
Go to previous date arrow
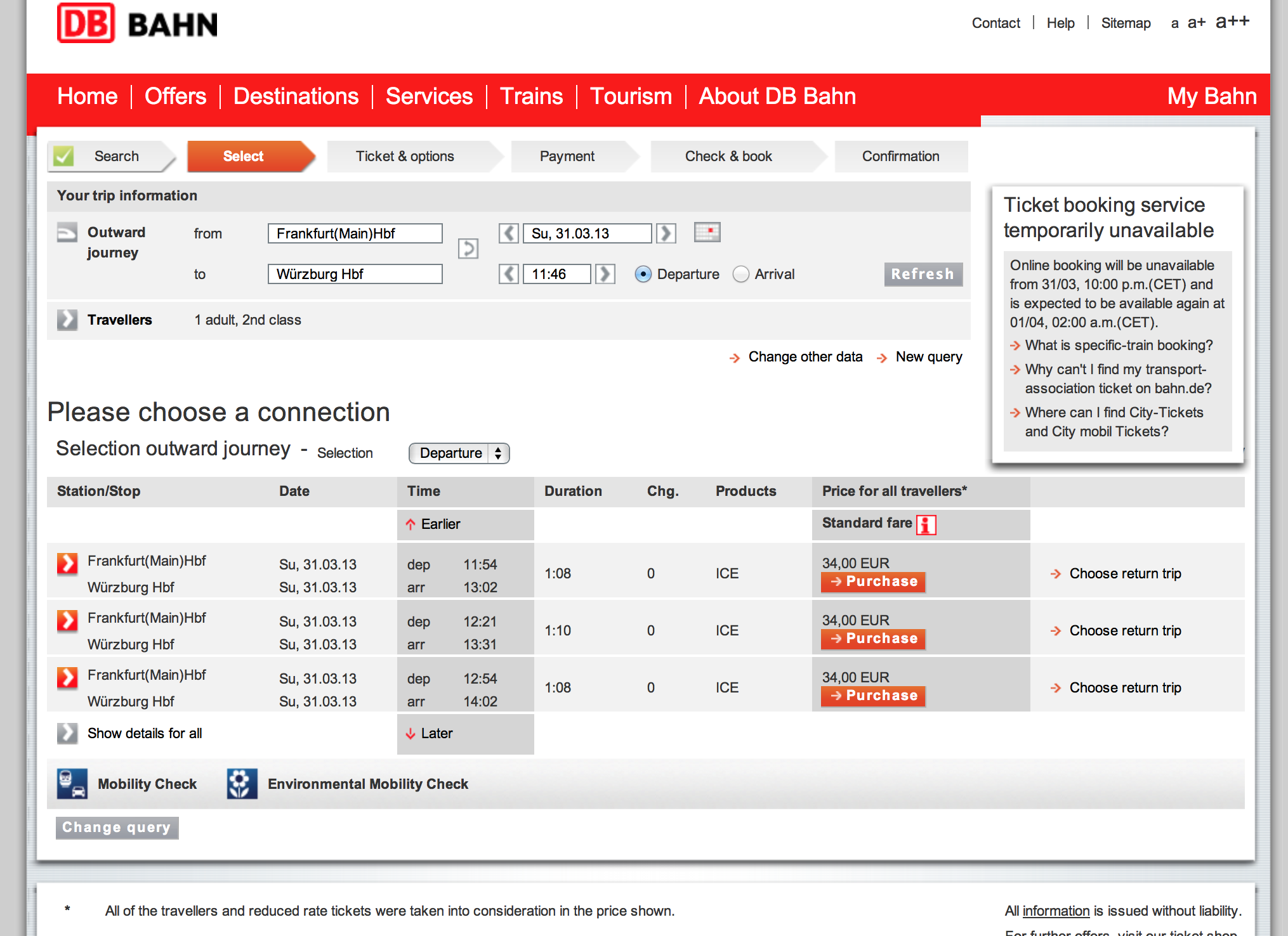509,233
